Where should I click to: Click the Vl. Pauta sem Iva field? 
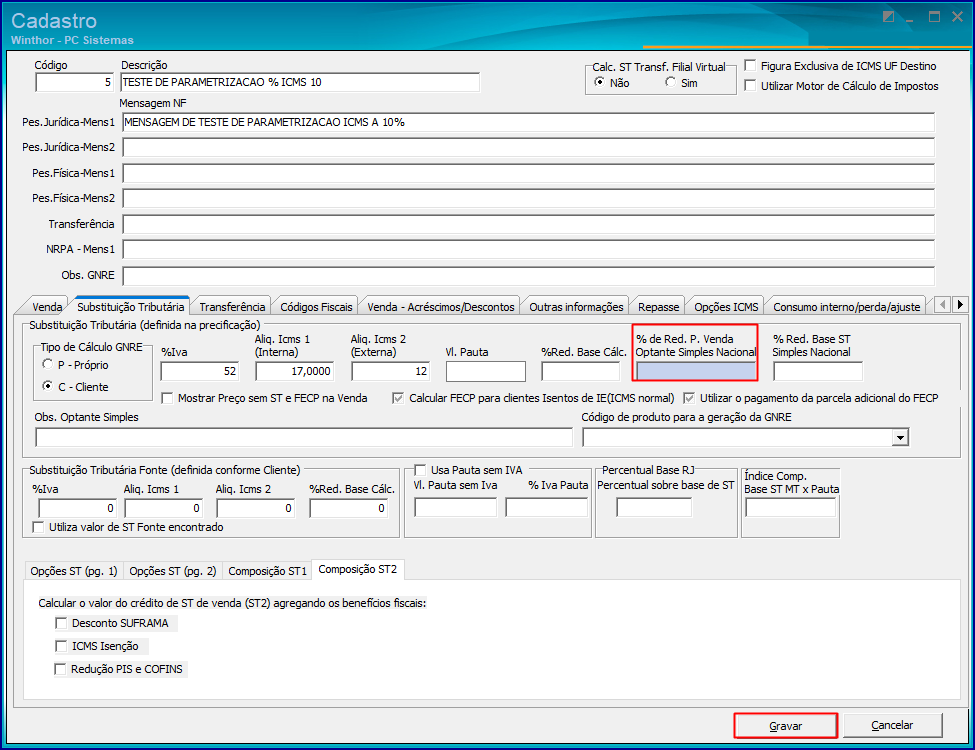[456, 508]
